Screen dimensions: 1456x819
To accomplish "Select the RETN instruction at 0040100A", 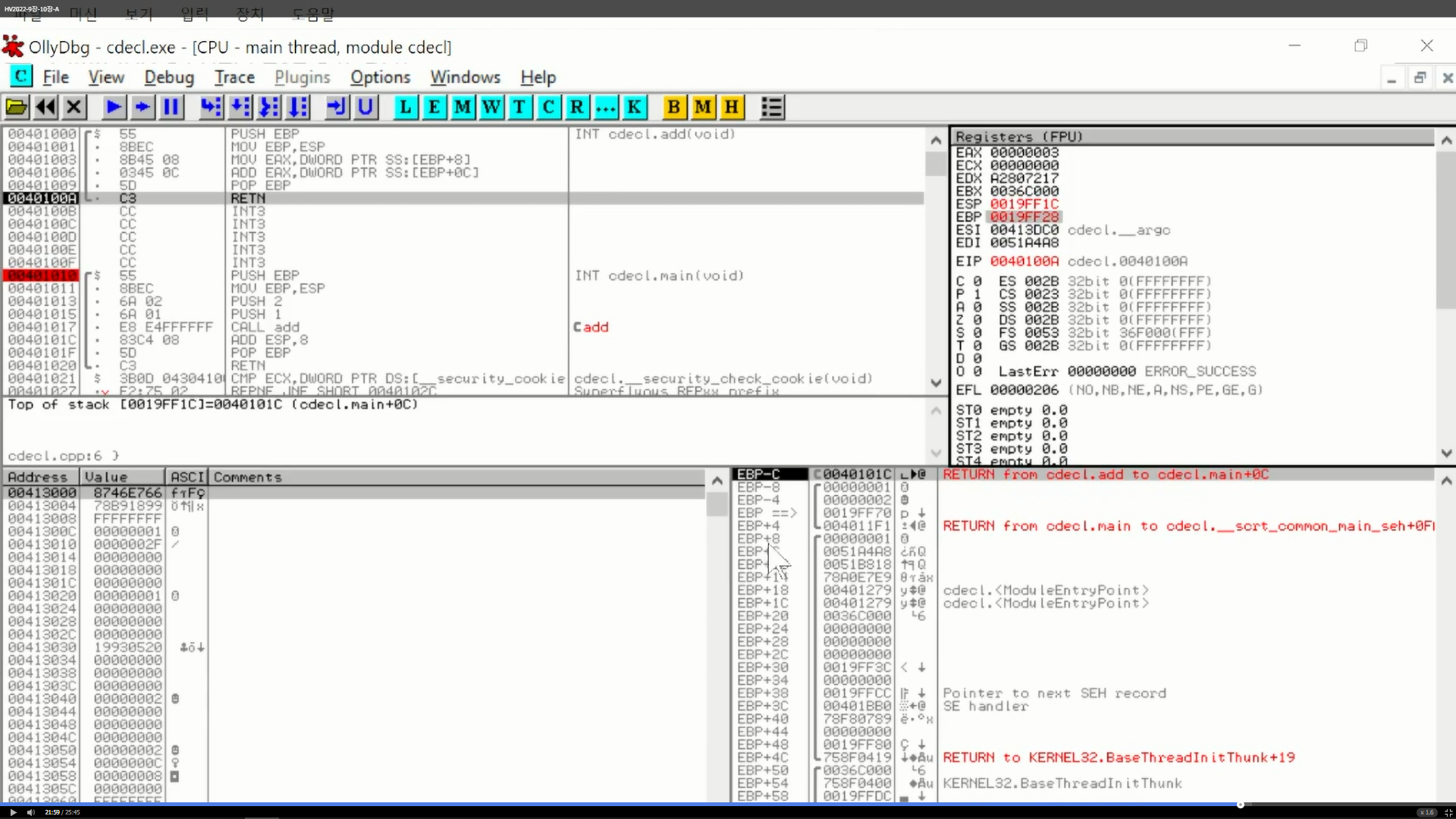I will 463,198.
